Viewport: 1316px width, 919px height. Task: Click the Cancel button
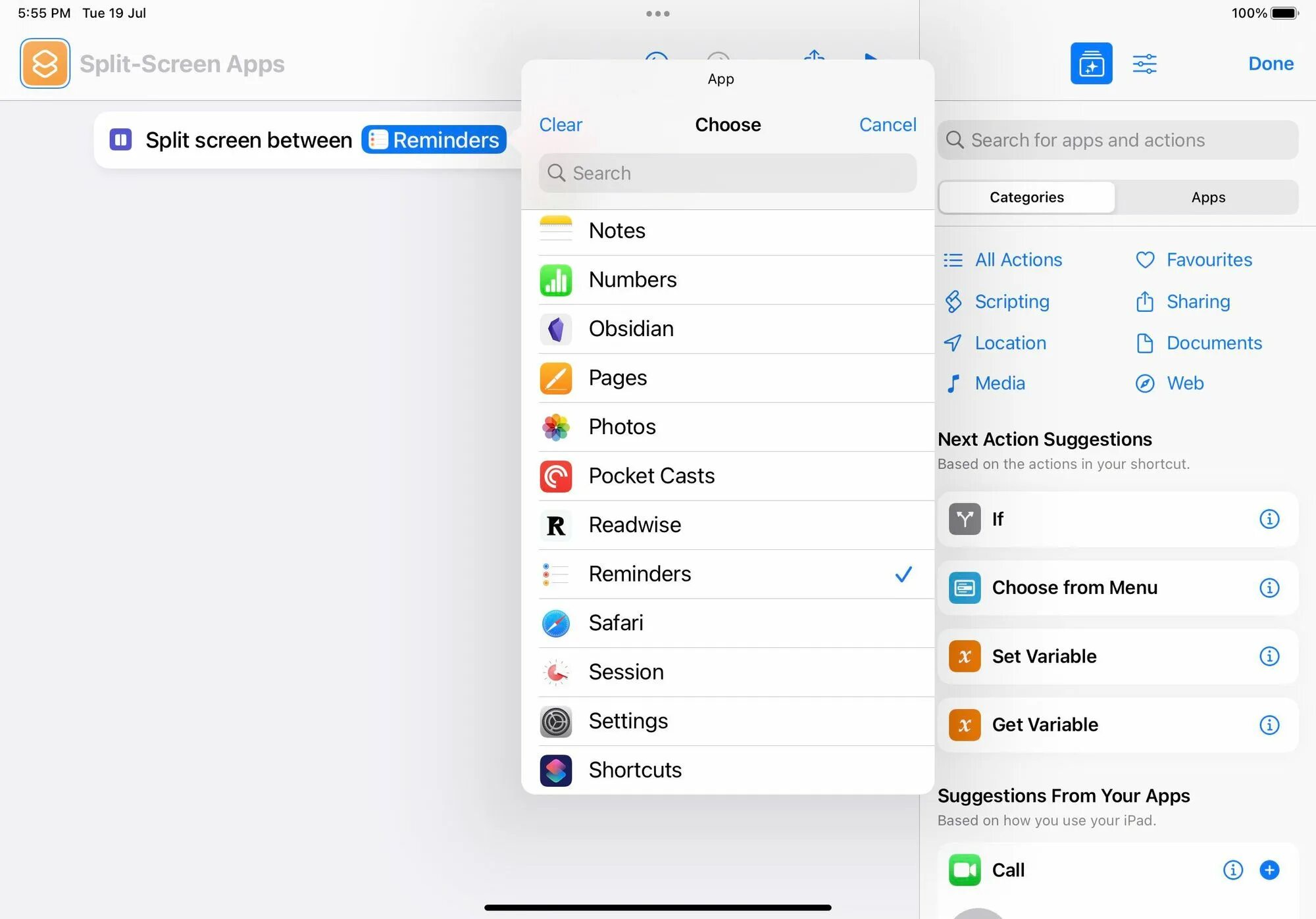(887, 124)
